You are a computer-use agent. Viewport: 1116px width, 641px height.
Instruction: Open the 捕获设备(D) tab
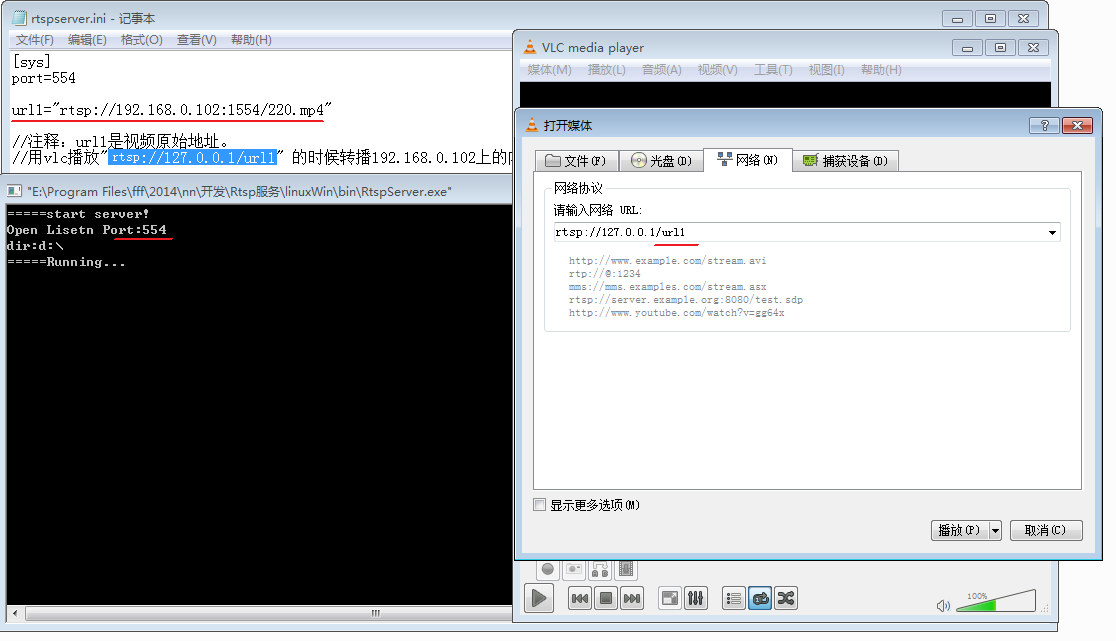[845, 161]
